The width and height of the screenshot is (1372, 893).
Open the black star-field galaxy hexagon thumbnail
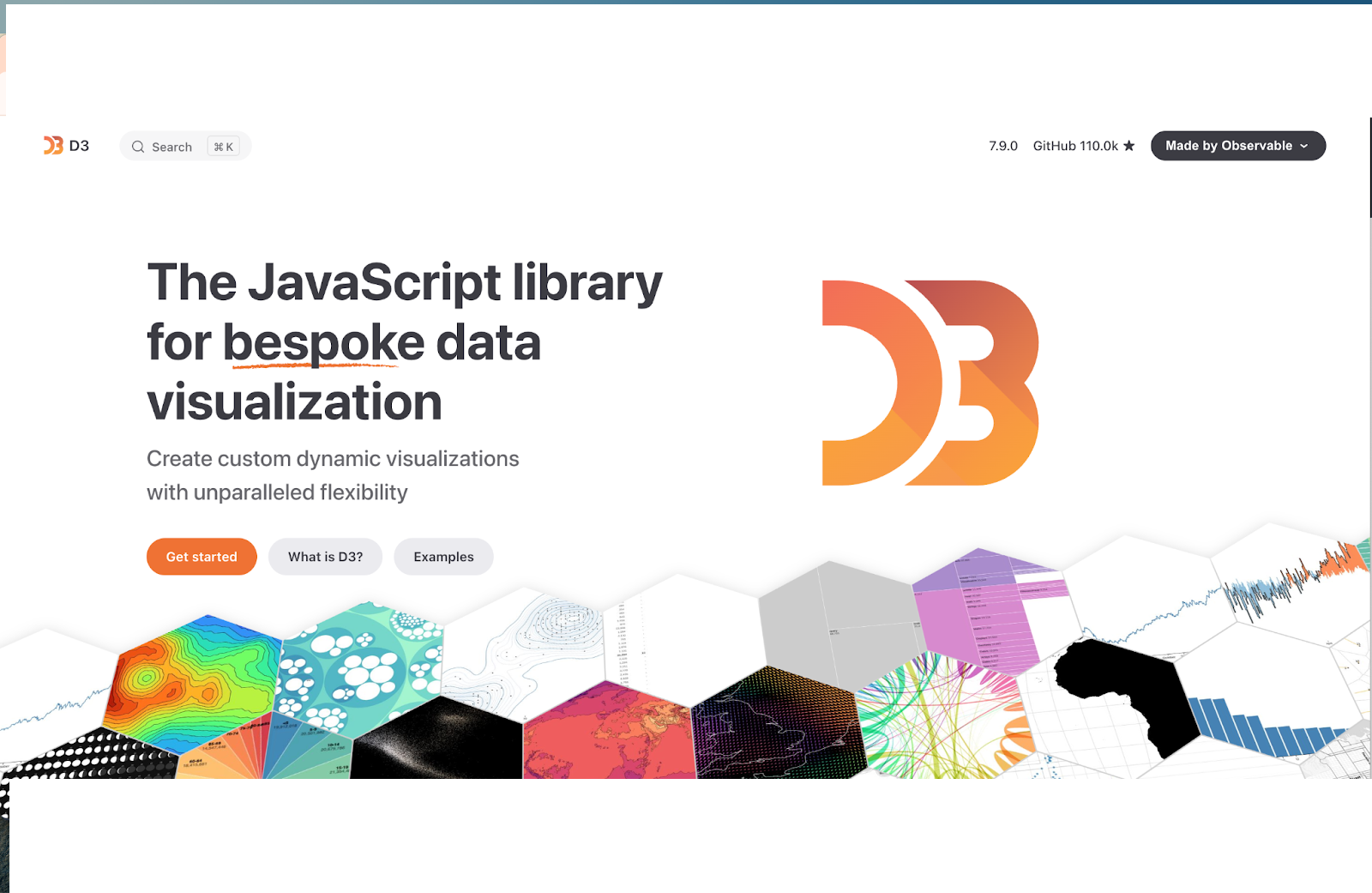click(x=438, y=739)
